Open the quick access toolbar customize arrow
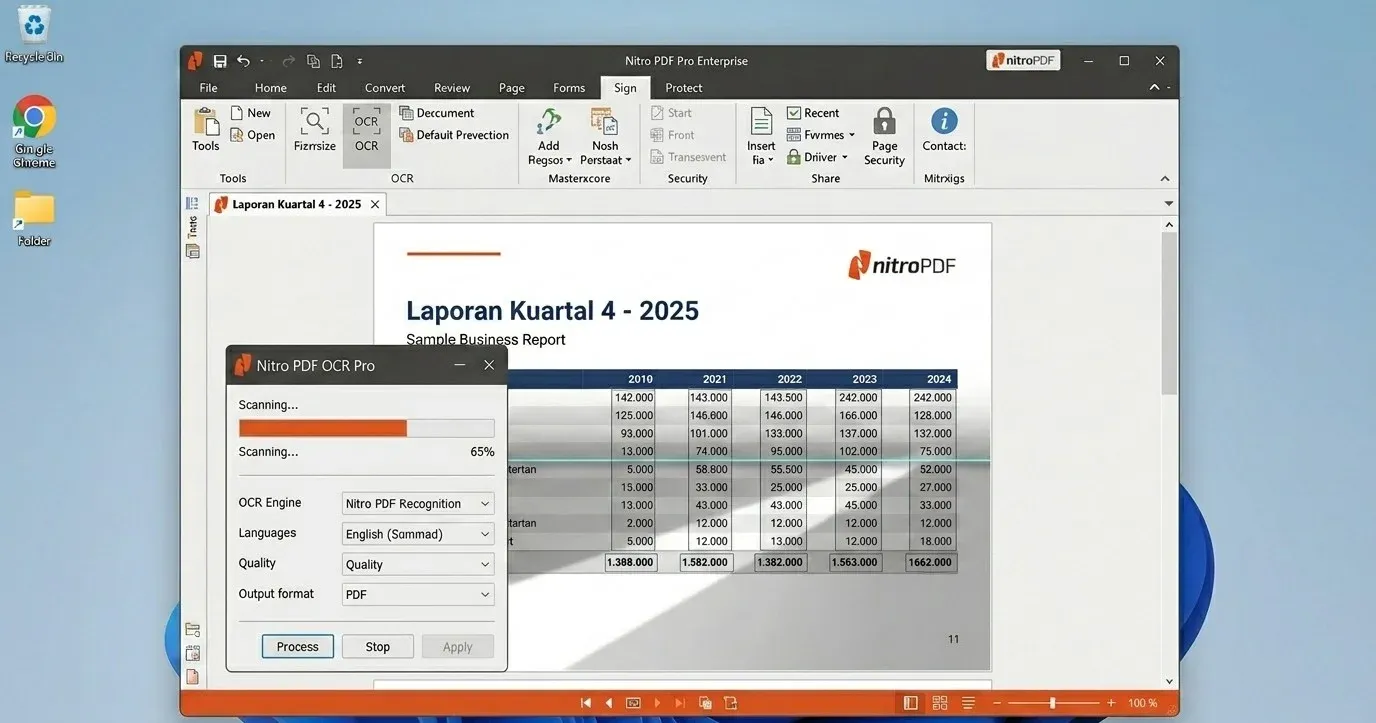Image resolution: width=1376 pixels, height=723 pixels. pyautogui.click(x=360, y=61)
